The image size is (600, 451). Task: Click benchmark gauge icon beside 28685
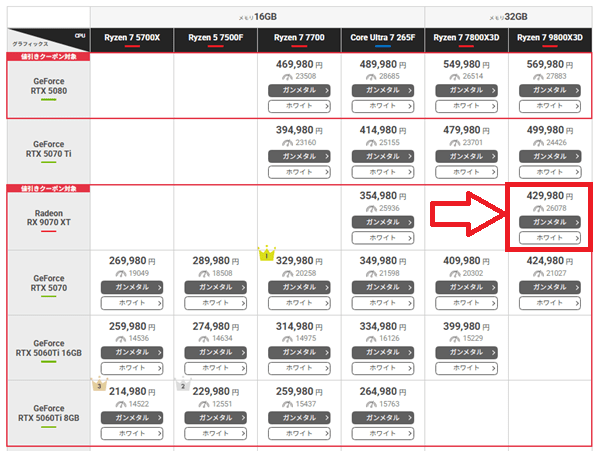(371, 77)
